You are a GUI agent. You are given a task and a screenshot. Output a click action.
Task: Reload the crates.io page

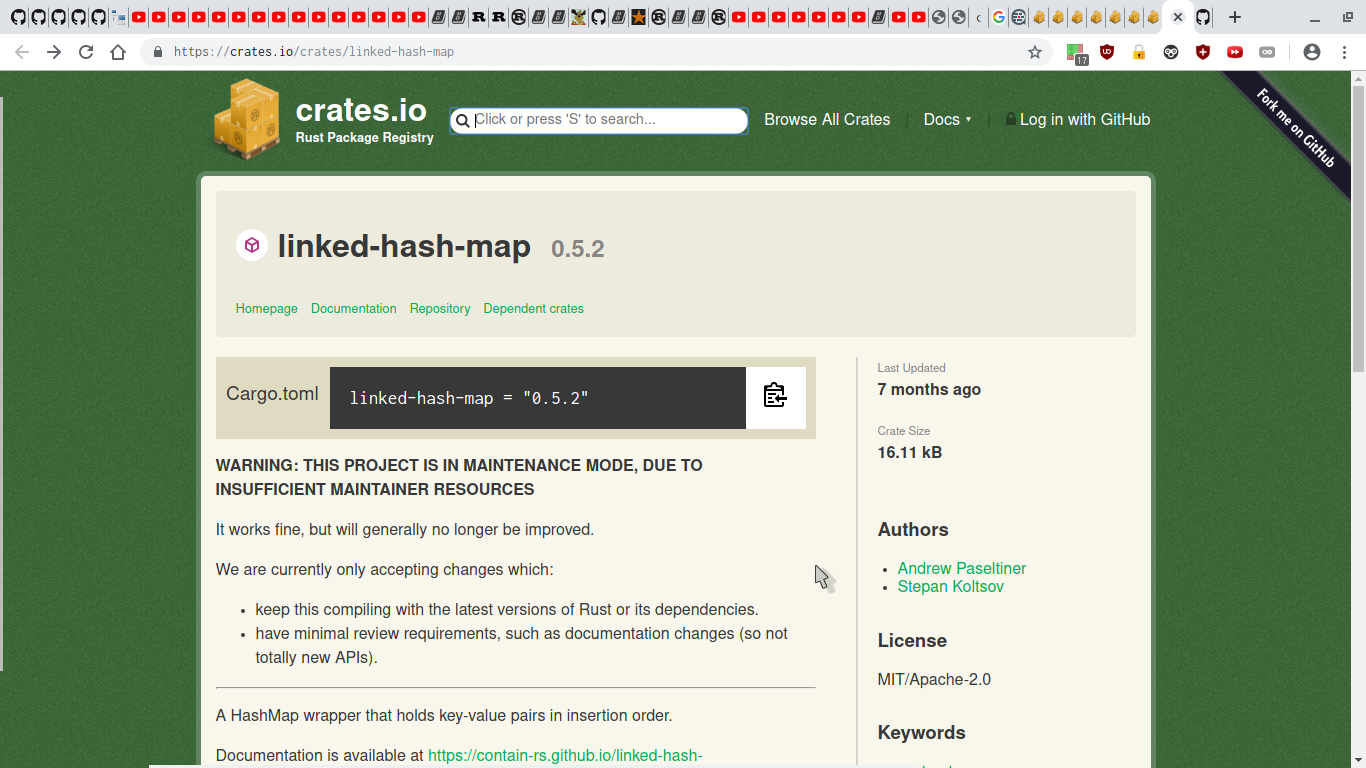click(x=86, y=52)
